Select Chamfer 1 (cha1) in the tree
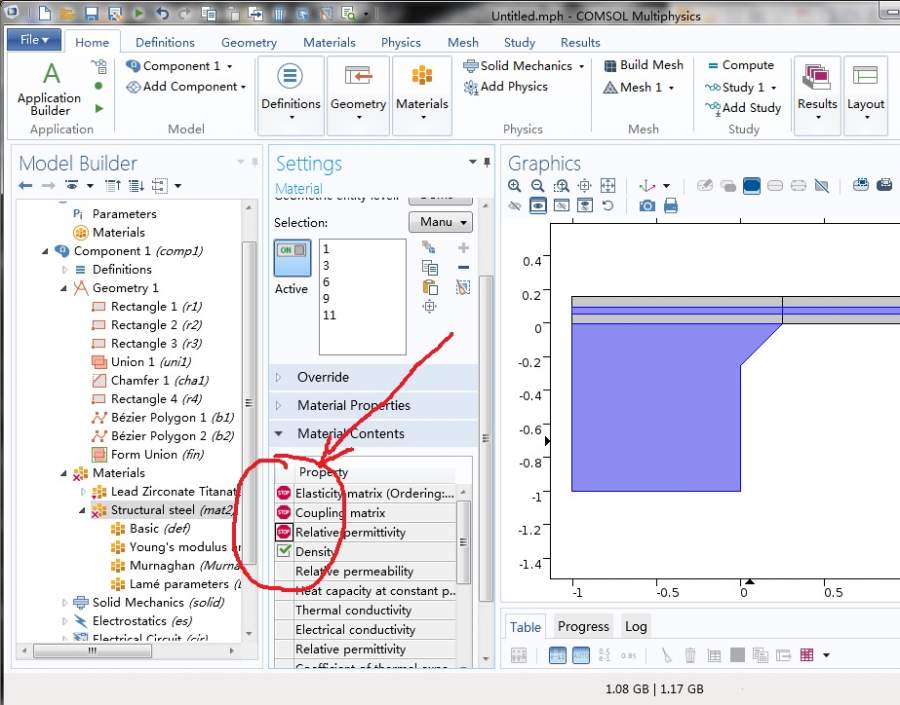 pyautogui.click(x=150, y=381)
